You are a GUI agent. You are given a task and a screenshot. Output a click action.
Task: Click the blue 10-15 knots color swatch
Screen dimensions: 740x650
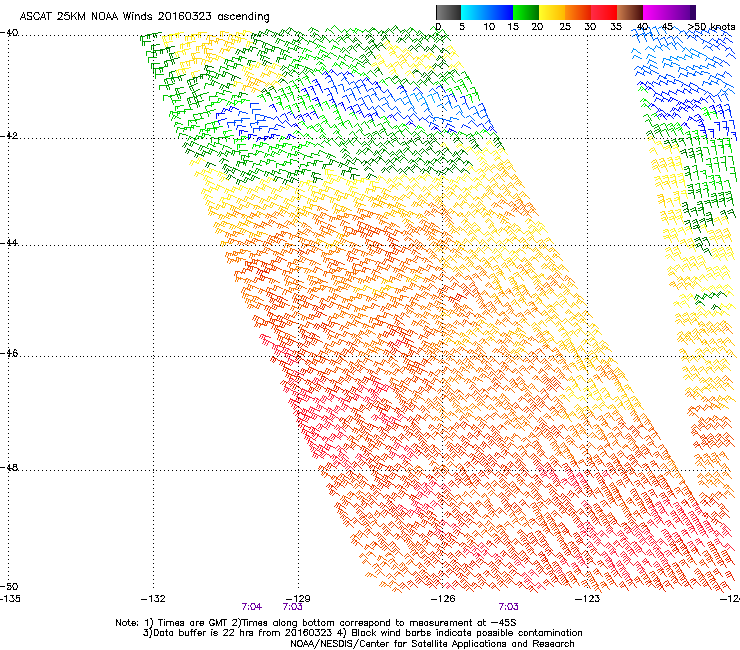(500, 12)
